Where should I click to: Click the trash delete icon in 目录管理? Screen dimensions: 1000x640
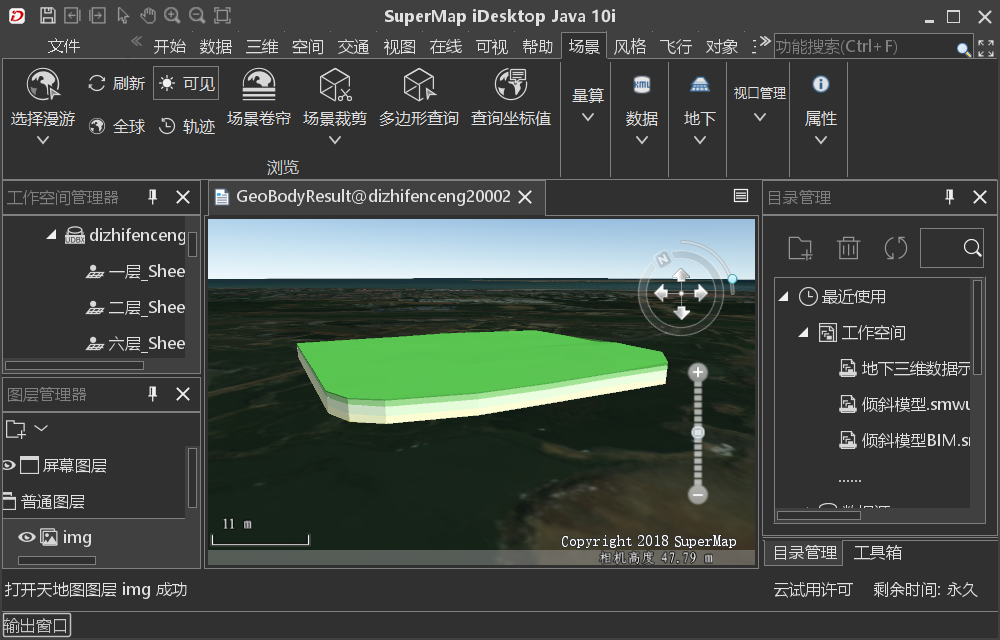(x=848, y=248)
